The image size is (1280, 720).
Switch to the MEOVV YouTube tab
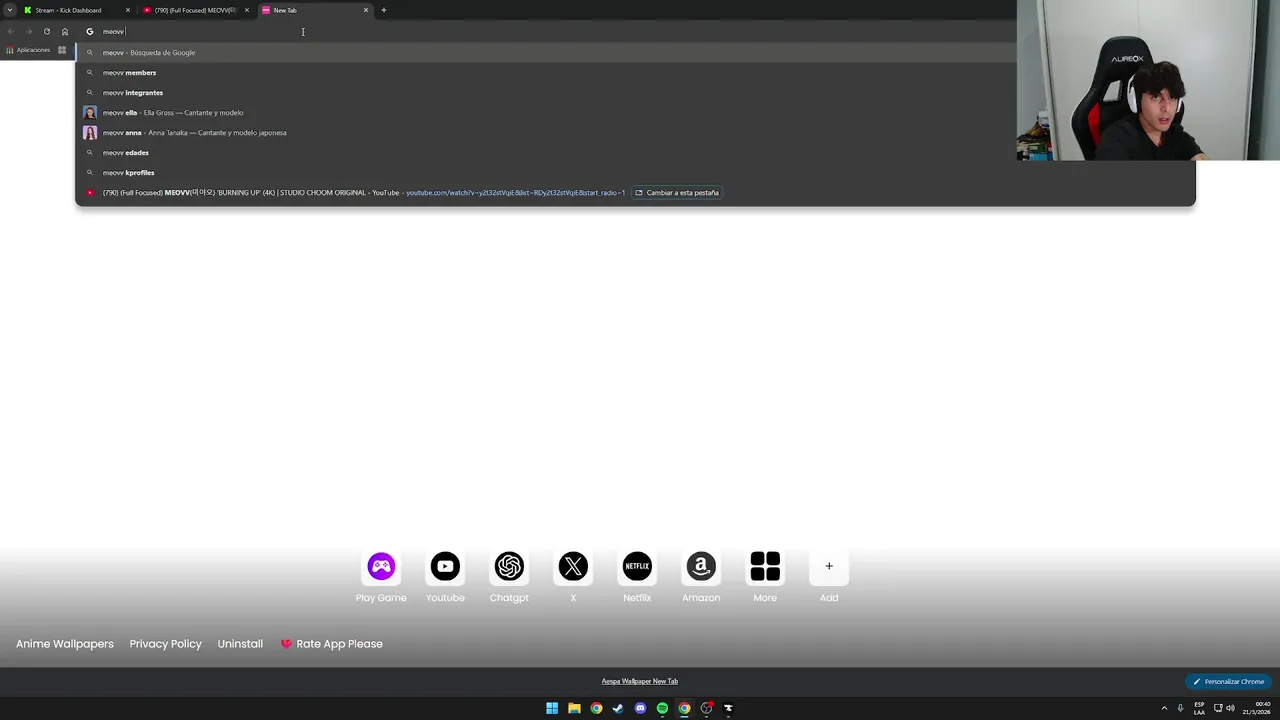(195, 10)
